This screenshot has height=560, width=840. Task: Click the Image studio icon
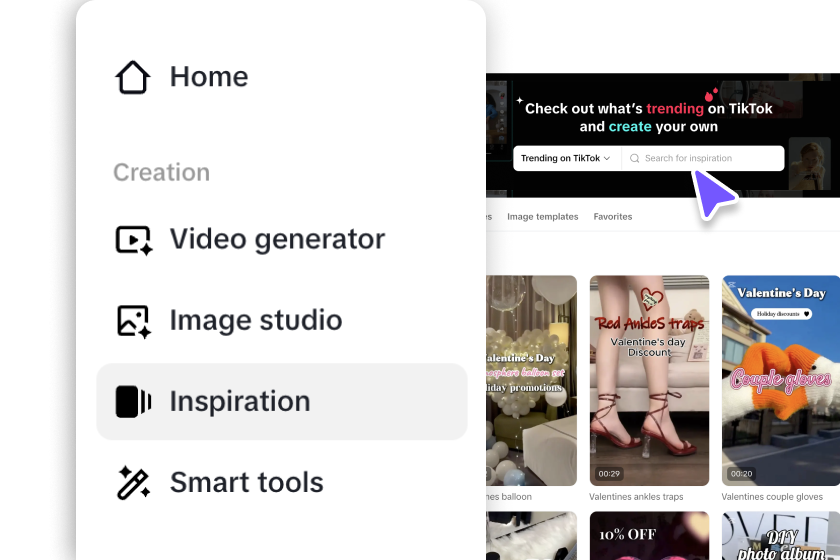[x=134, y=321]
